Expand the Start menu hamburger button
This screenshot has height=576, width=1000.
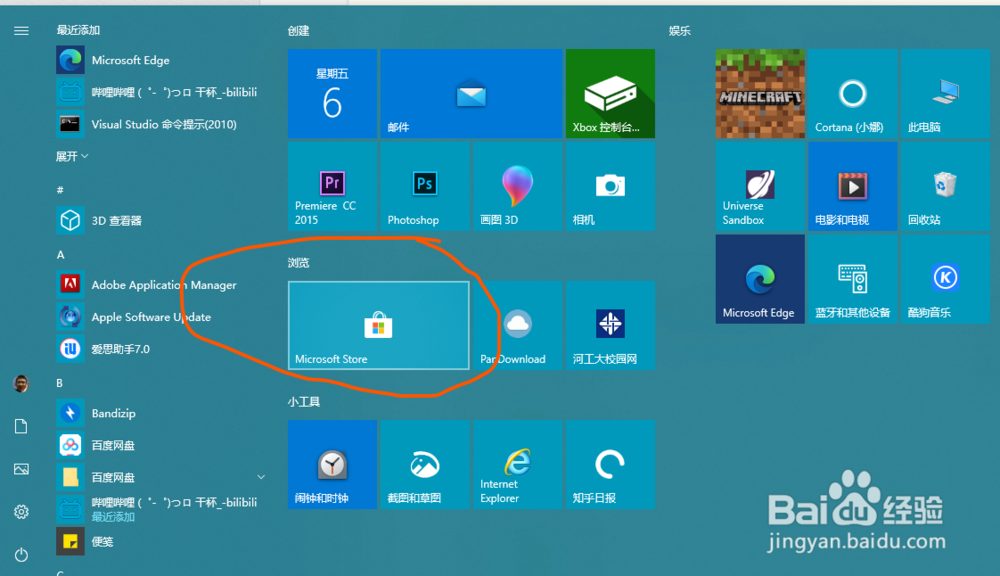pos(21,31)
